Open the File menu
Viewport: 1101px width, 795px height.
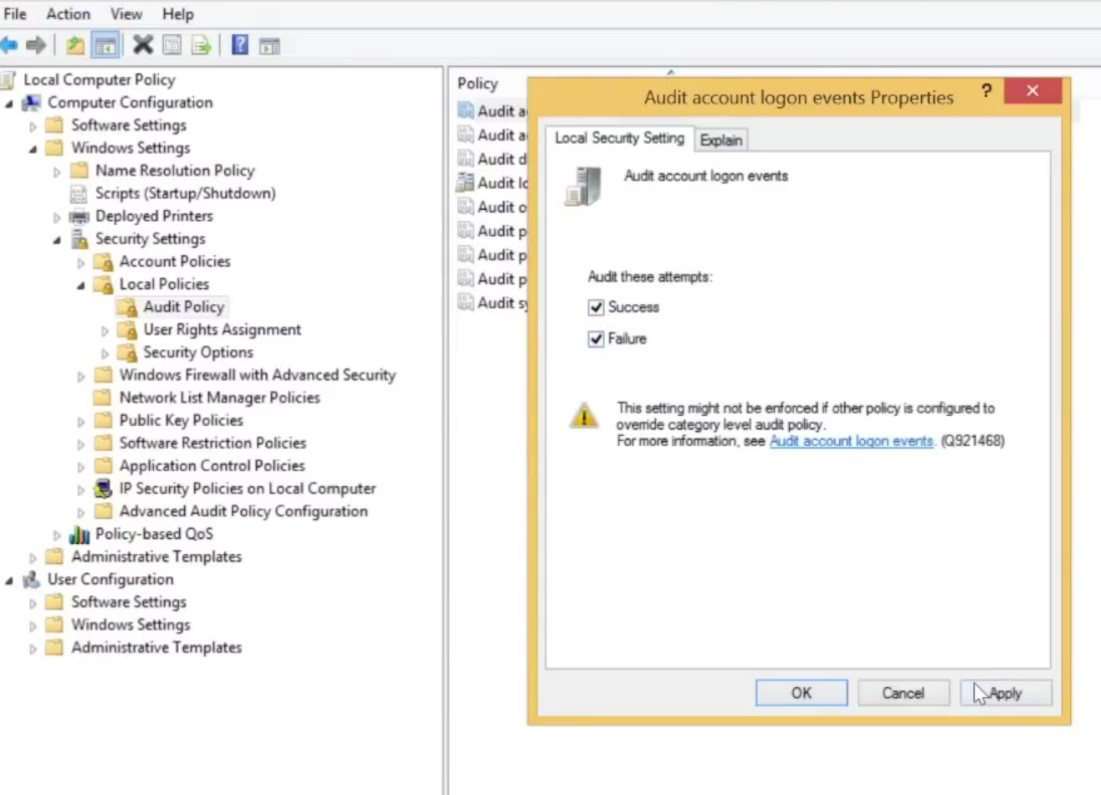(x=15, y=13)
